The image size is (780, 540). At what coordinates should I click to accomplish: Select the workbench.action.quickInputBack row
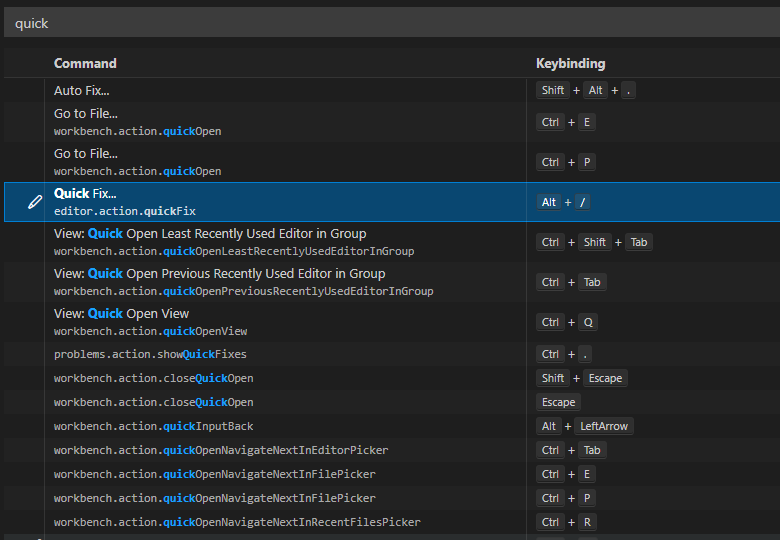[153, 426]
